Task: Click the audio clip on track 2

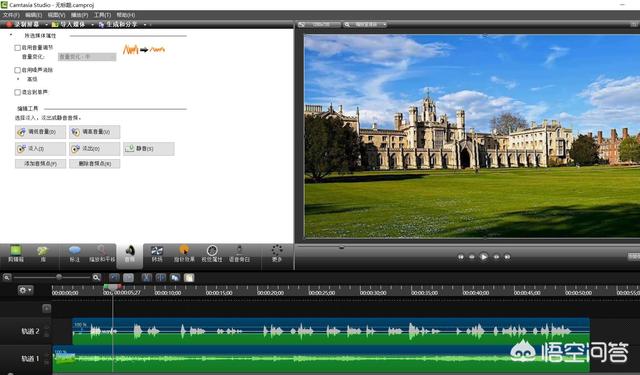Action: pyautogui.click(x=331, y=331)
